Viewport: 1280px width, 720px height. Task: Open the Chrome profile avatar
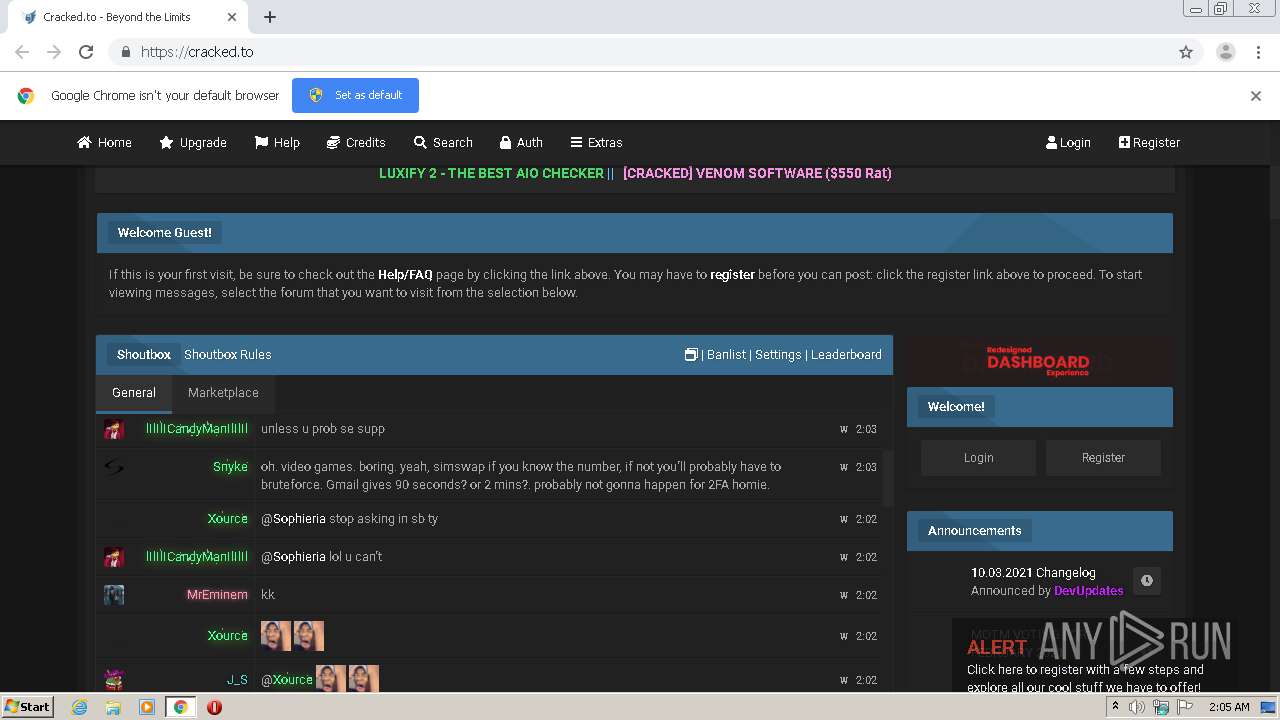[x=1225, y=52]
